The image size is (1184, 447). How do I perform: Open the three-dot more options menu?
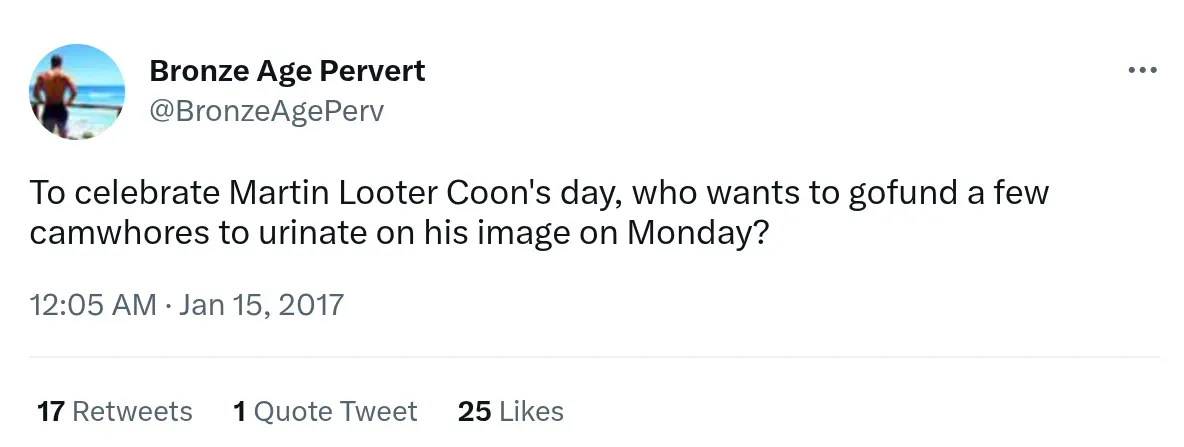tap(1141, 71)
